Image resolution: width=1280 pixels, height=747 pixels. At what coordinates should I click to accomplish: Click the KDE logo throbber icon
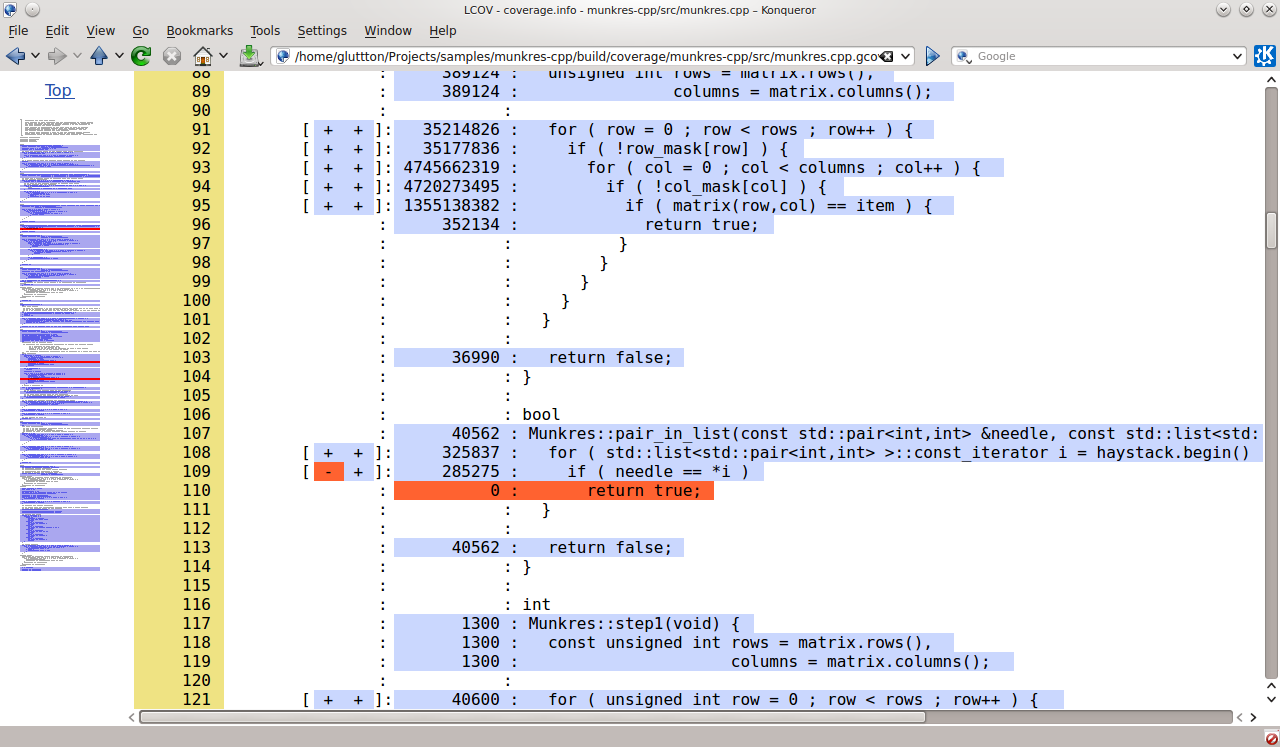1265,56
